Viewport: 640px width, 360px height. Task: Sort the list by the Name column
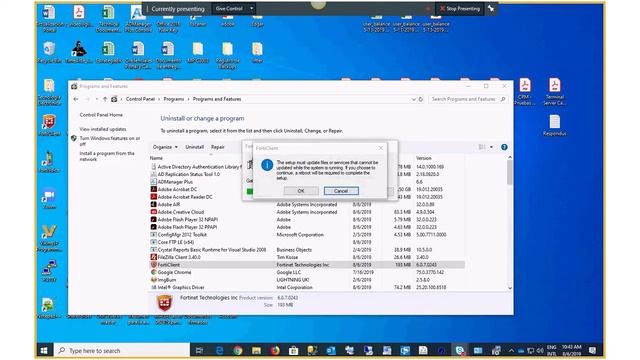(x=156, y=158)
